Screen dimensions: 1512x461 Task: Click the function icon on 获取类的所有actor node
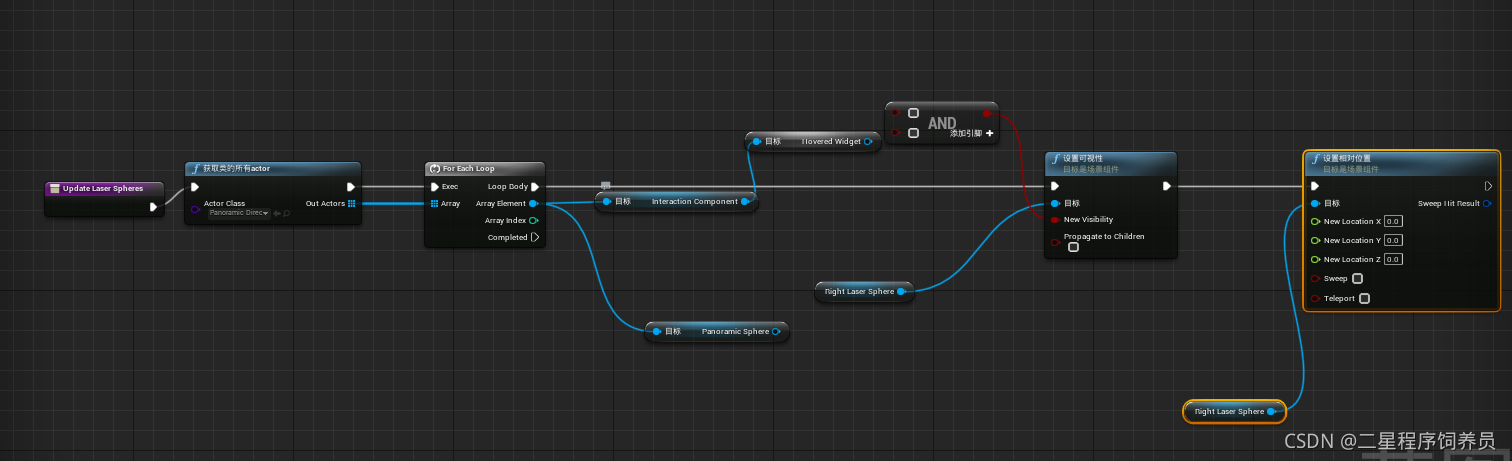click(x=195, y=169)
